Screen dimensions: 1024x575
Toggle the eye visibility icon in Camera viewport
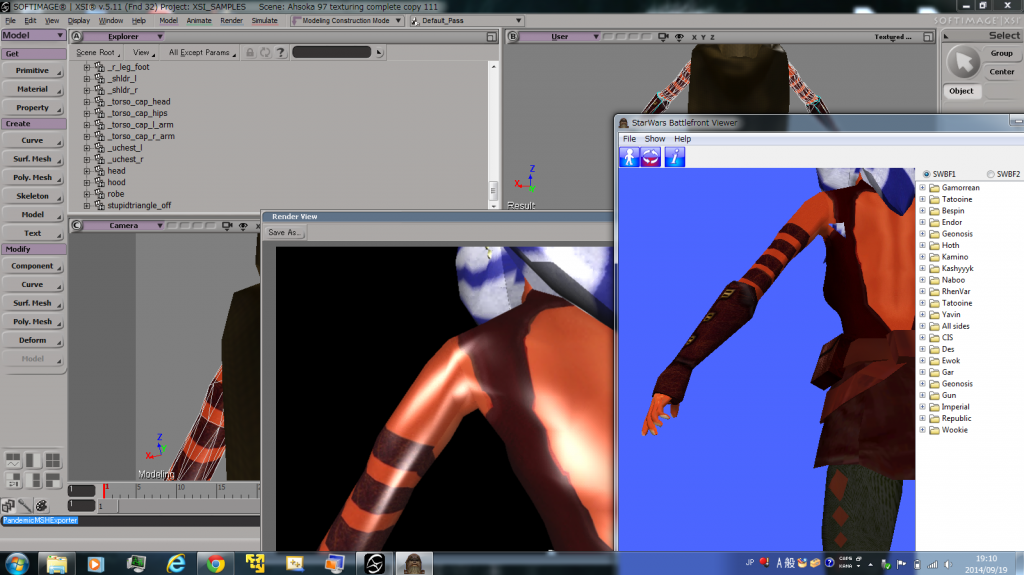[x=243, y=225]
